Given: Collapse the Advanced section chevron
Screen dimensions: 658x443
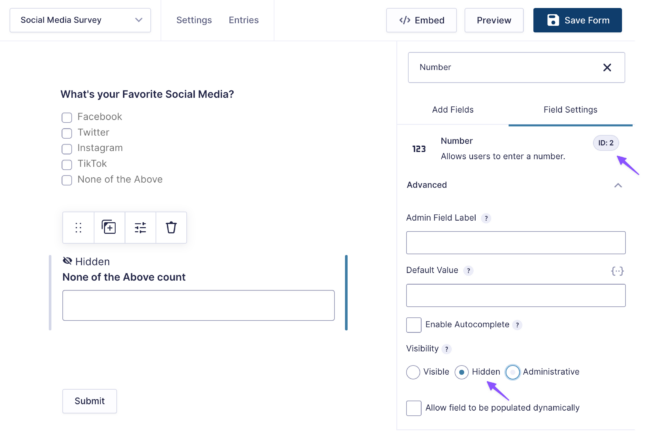Looking at the screenshot, I should (x=618, y=185).
